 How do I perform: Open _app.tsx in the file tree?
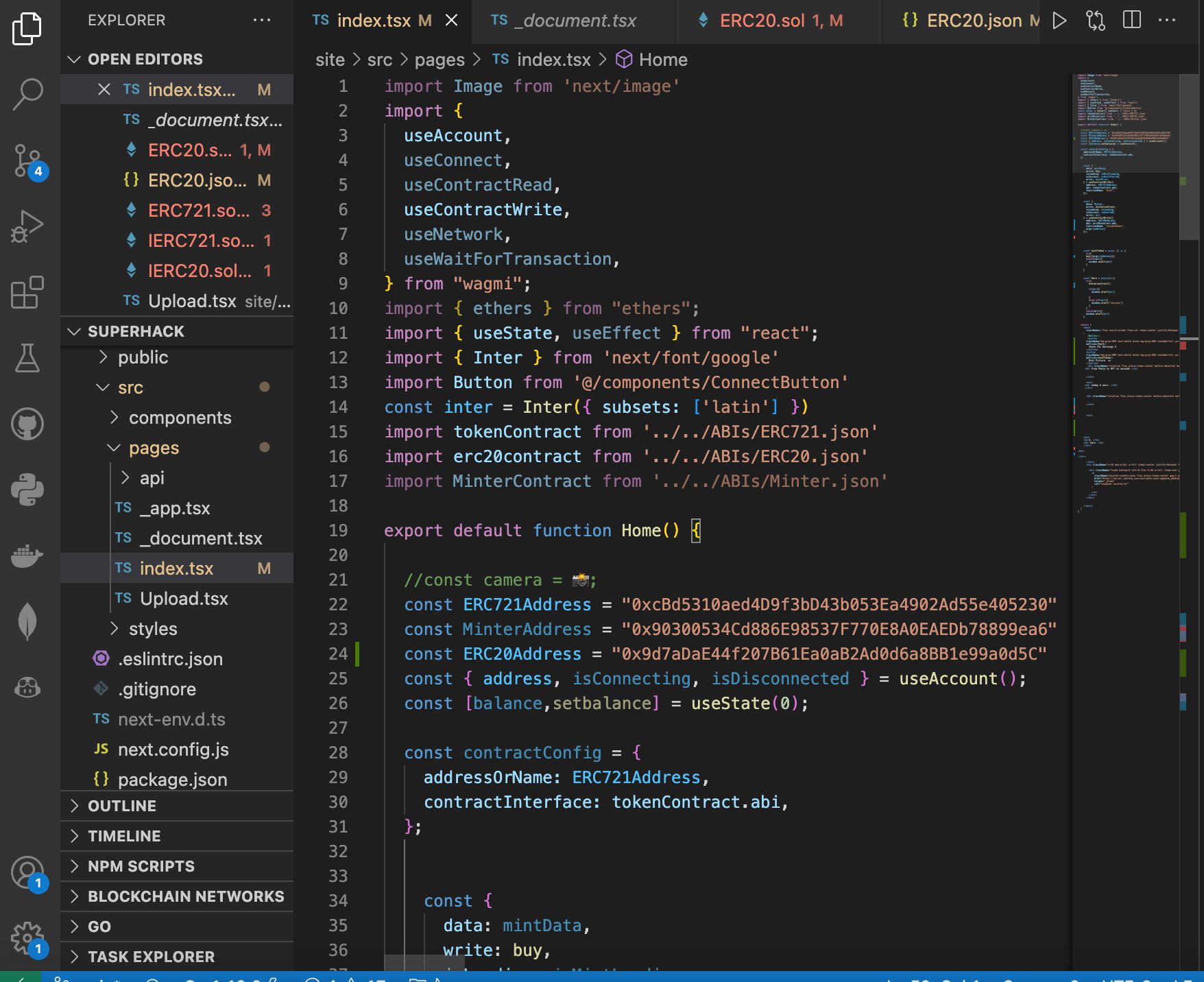click(x=177, y=508)
